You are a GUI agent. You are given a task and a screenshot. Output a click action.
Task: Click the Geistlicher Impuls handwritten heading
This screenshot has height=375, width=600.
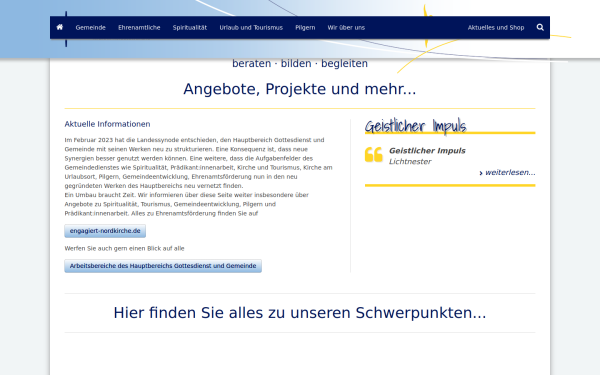[x=416, y=126]
